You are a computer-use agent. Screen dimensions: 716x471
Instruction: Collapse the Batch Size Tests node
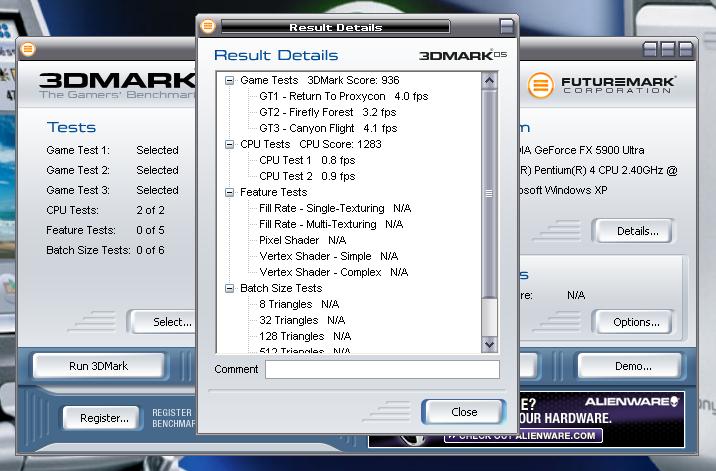click(x=229, y=288)
